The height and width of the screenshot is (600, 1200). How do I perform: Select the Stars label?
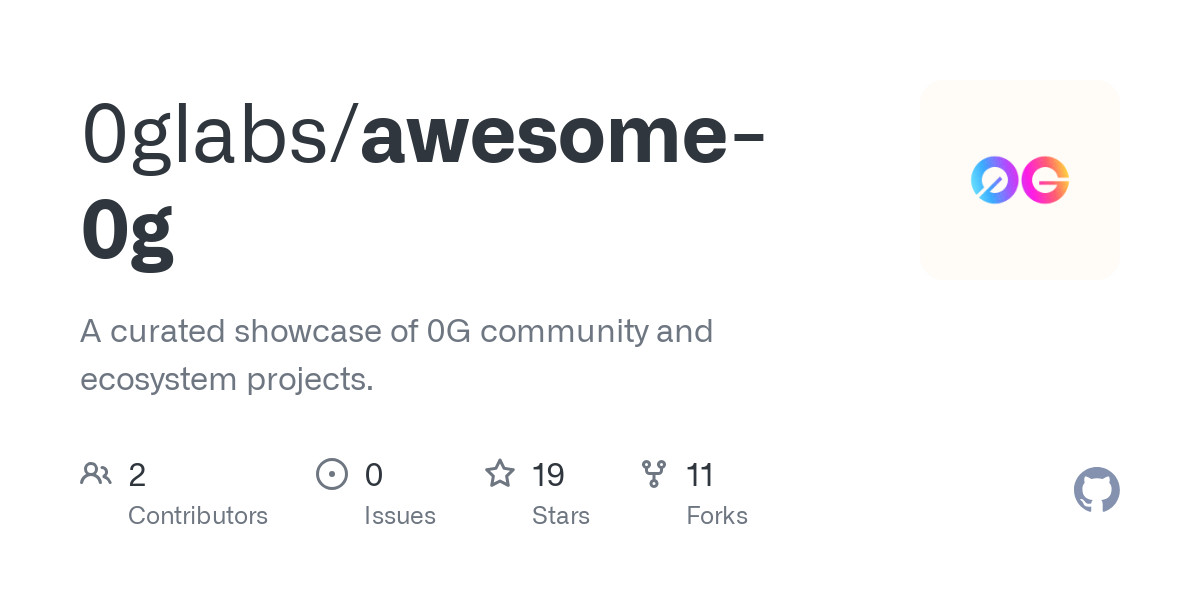tap(561, 516)
